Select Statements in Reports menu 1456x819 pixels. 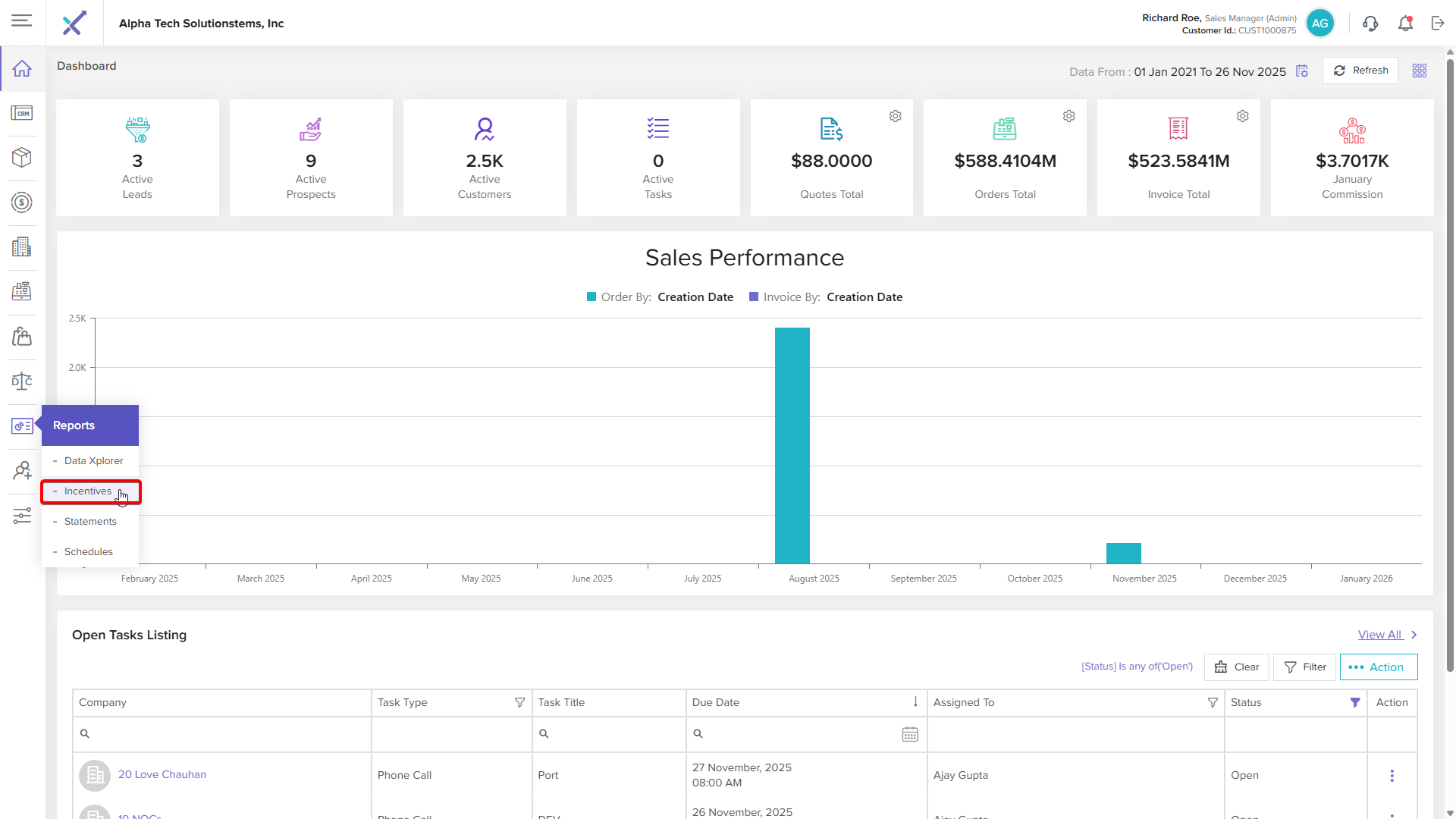90,522
